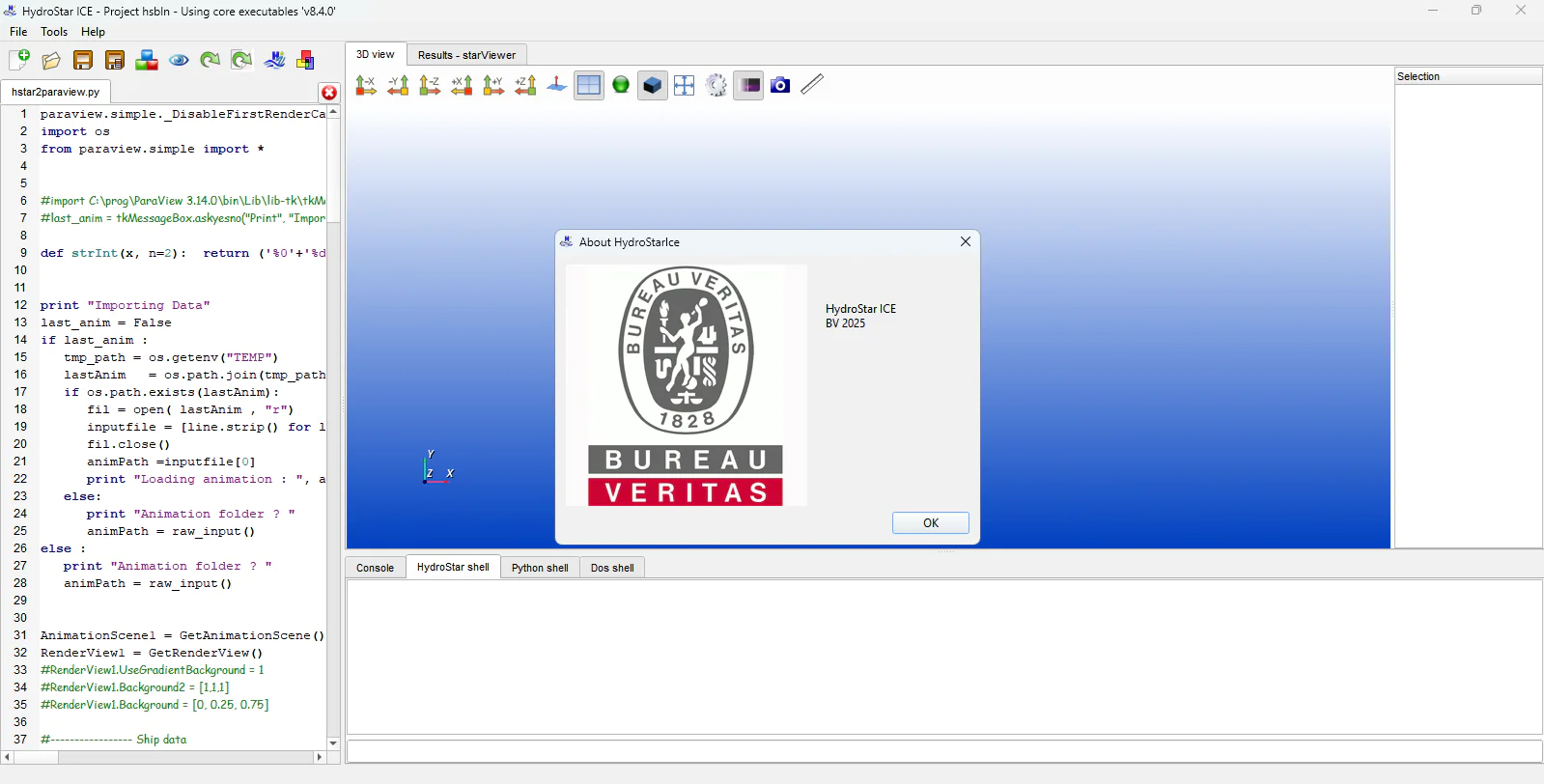The height and width of the screenshot is (784, 1544).
Task: Switch to the Results - starViewer tab
Action: point(466,55)
